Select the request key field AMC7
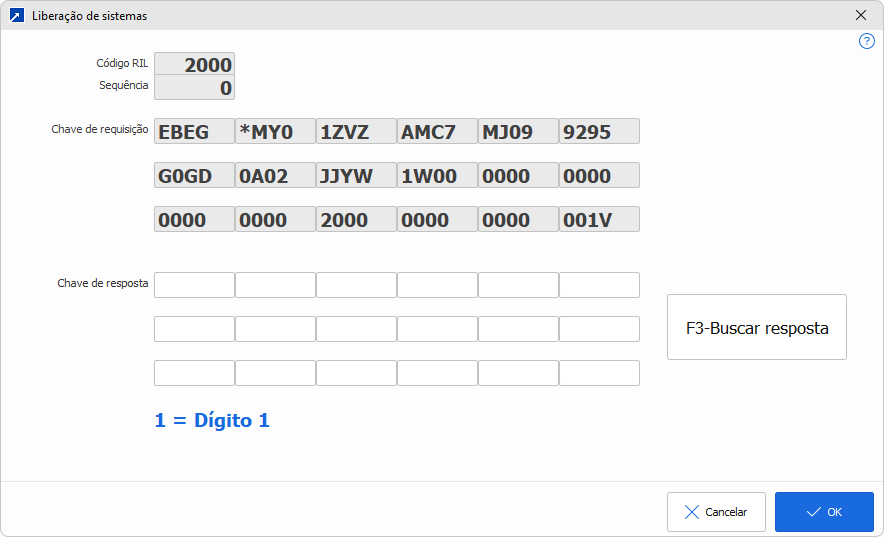Viewport: 884px width, 537px height. [437, 131]
